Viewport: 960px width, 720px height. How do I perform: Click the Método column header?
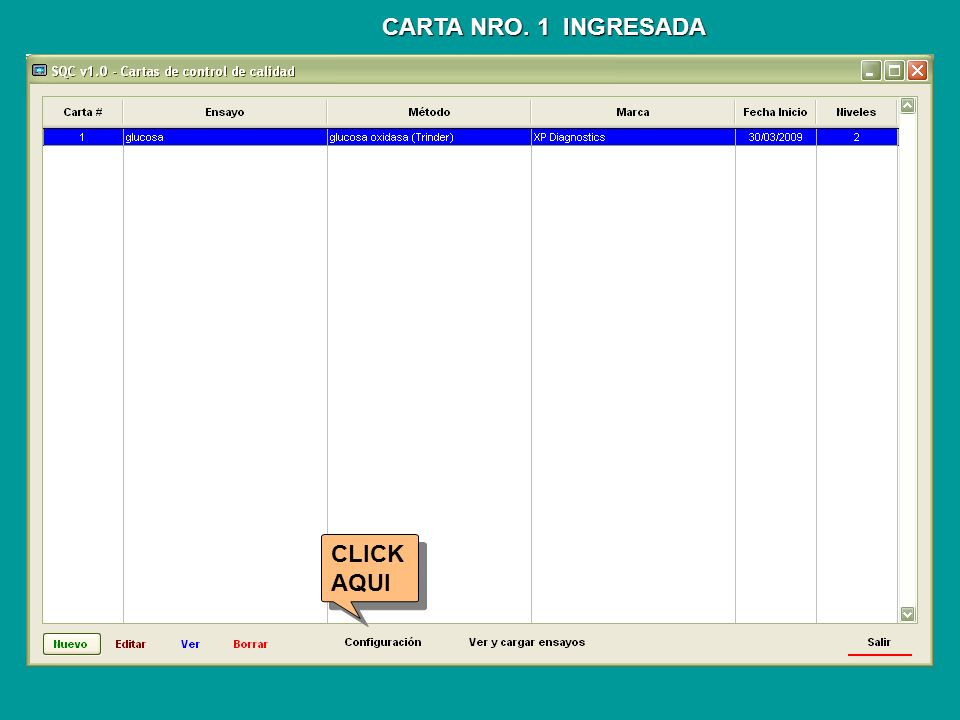(429, 112)
